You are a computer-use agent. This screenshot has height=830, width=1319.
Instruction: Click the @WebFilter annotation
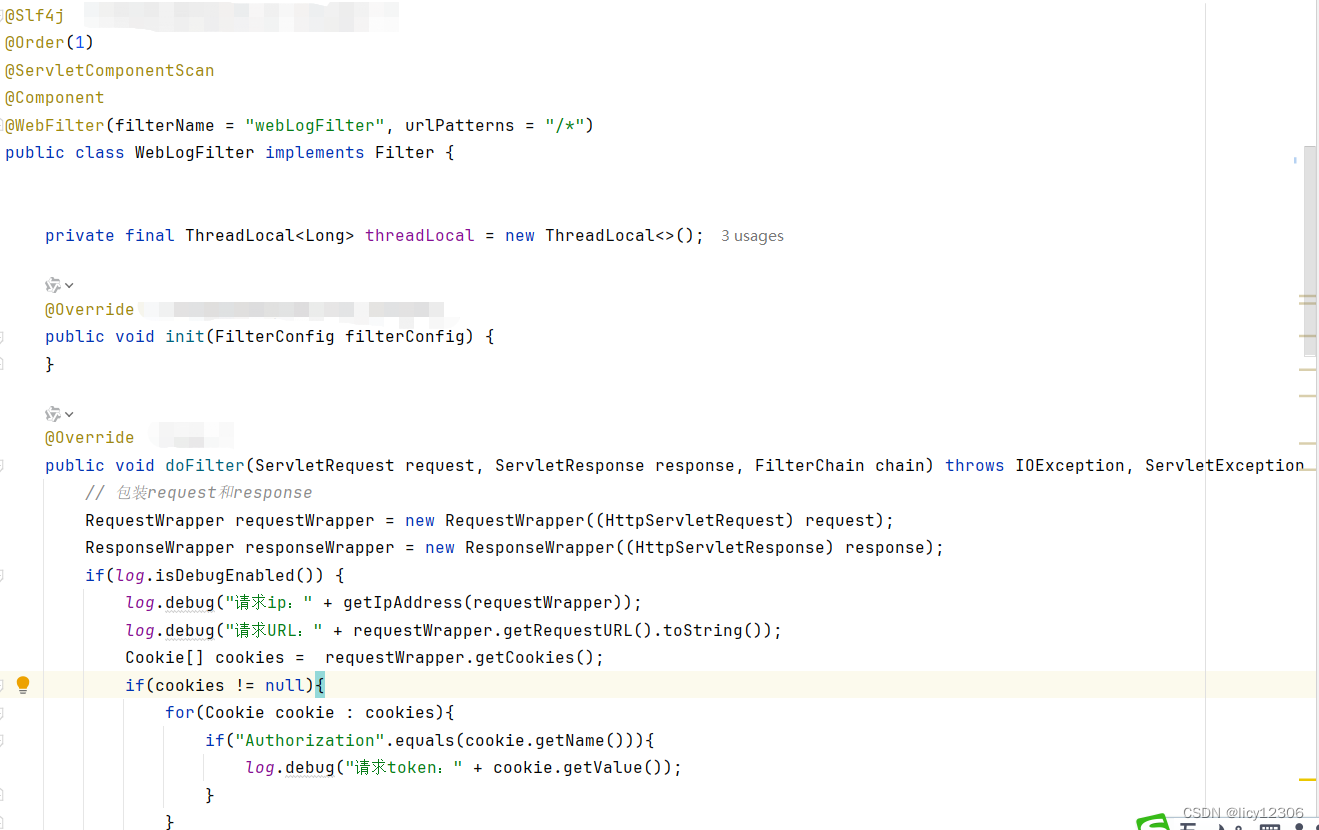pos(55,125)
